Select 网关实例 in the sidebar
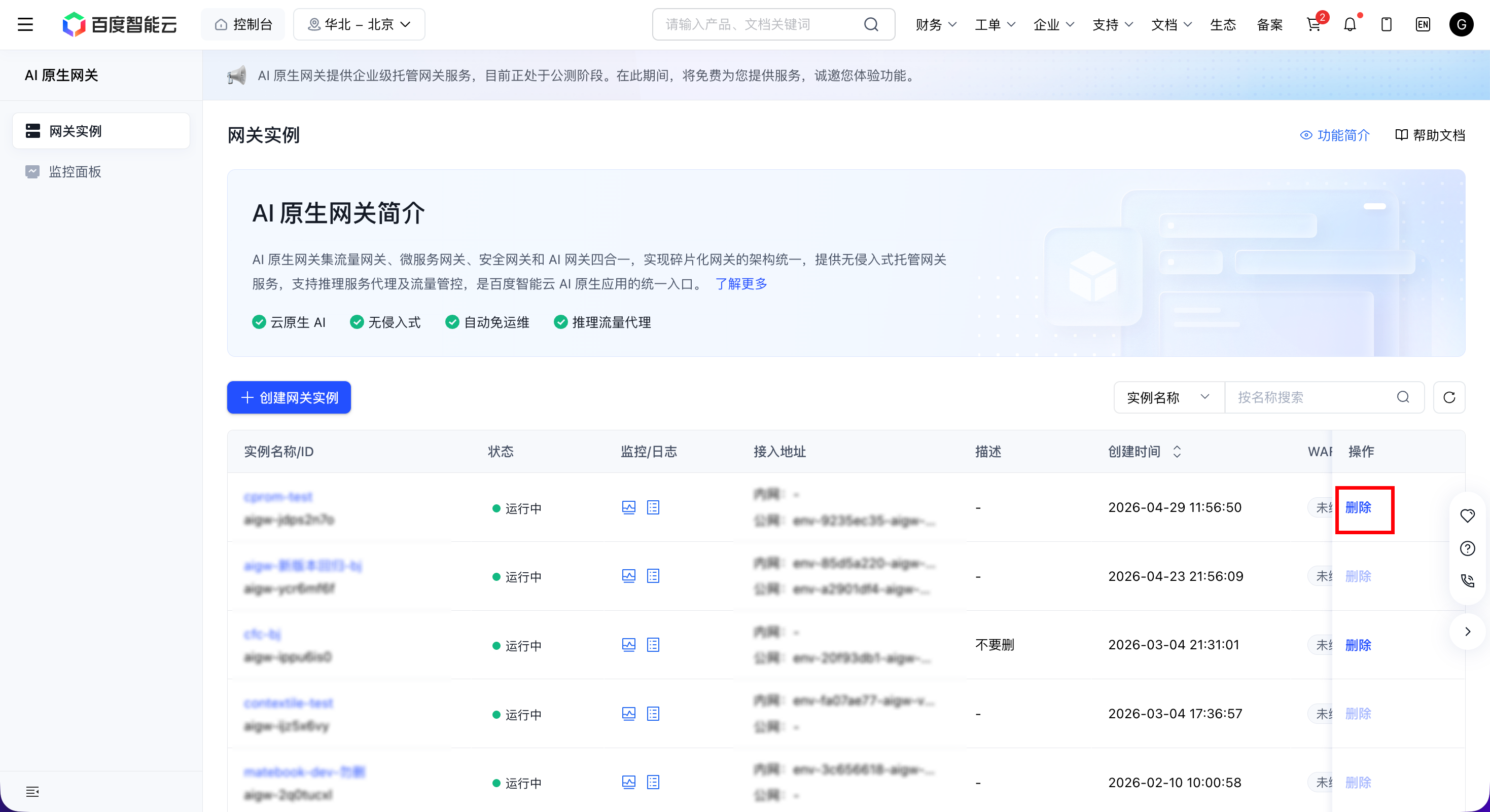This screenshot has width=1490, height=812. coord(101,131)
